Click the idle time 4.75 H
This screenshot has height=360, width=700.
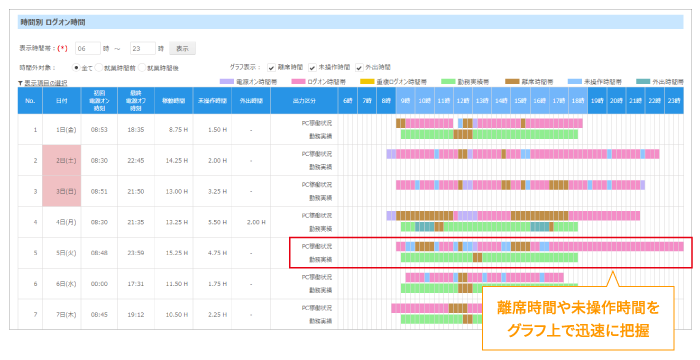pyautogui.click(x=217, y=253)
